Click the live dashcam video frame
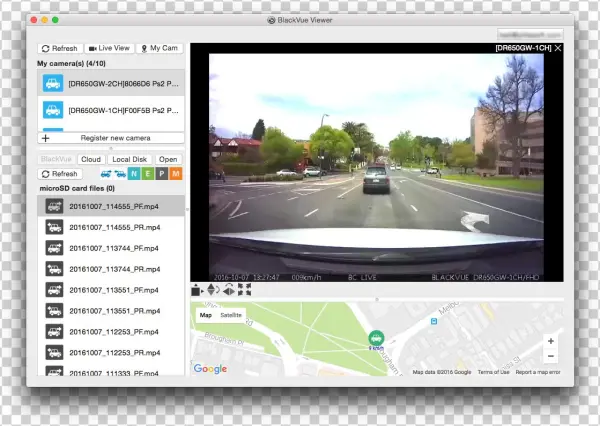Viewport: 600px width, 426px height. [x=376, y=168]
